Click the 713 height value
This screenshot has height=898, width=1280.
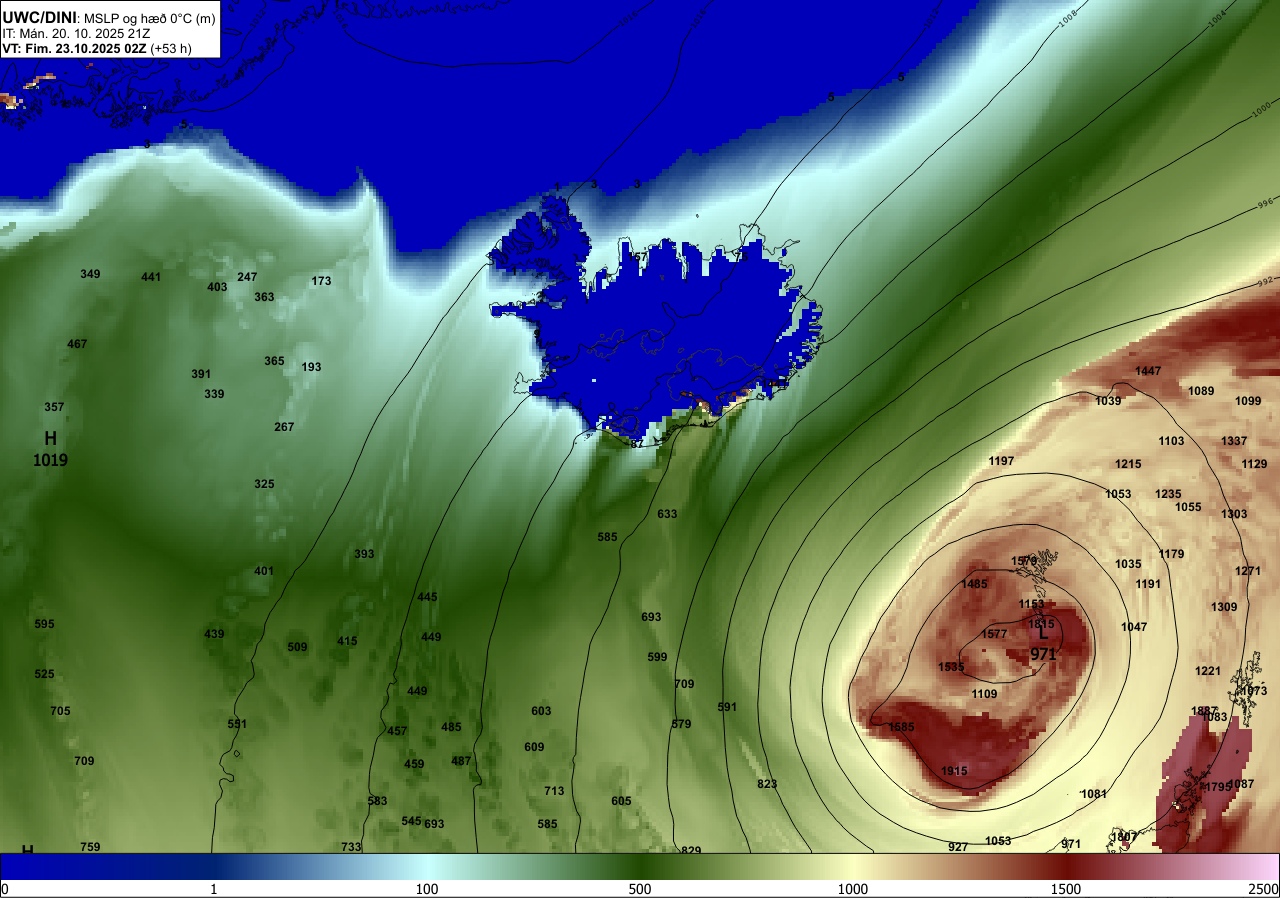(x=554, y=791)
